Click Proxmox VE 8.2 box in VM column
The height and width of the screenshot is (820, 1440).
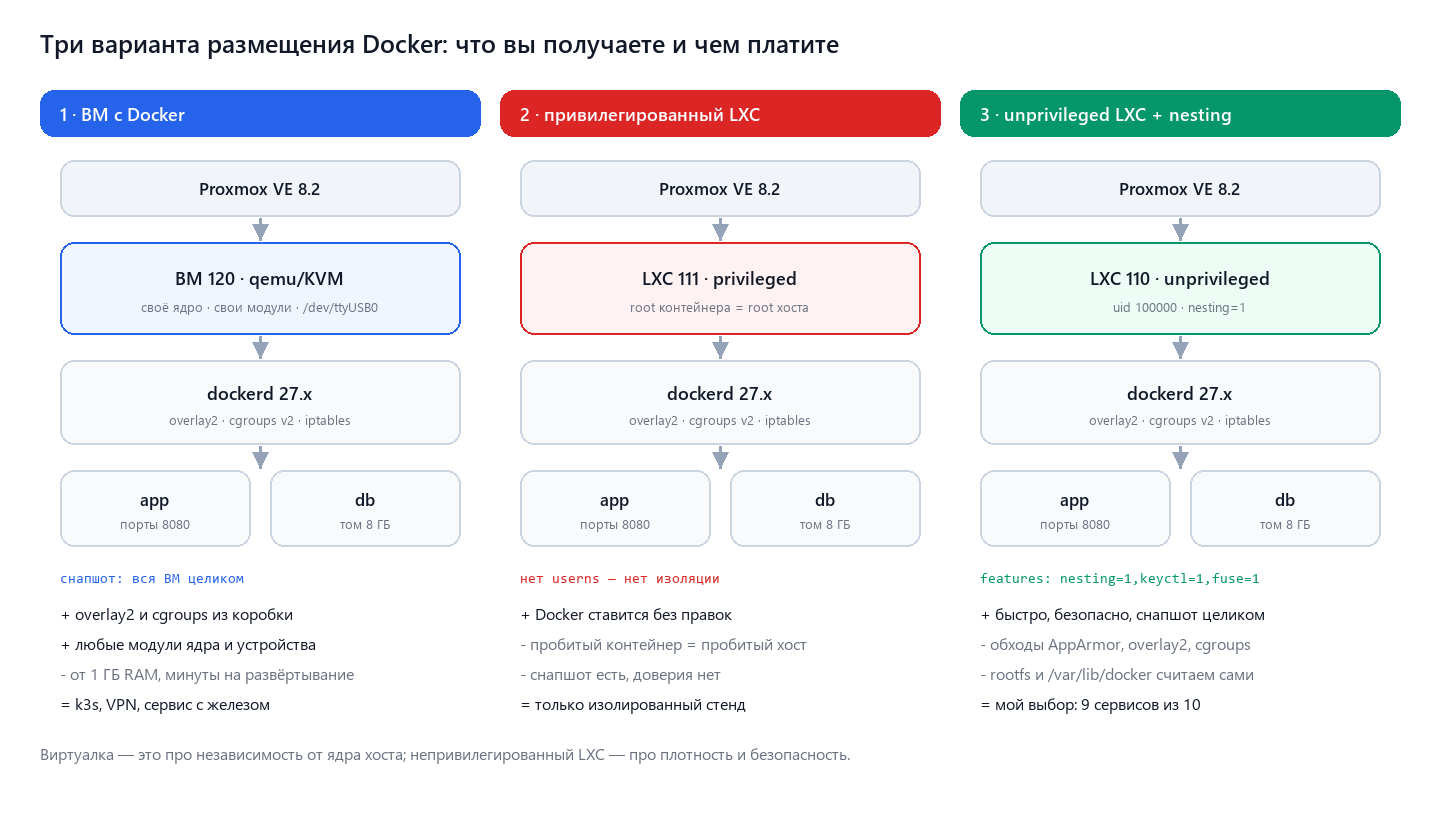tap(260, 188)
